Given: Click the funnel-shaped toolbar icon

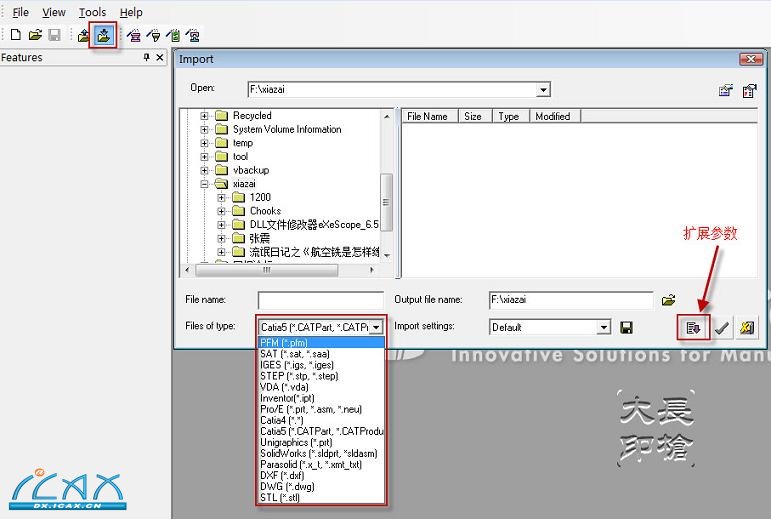Looking at the screenshot, I should pos(154,35).
